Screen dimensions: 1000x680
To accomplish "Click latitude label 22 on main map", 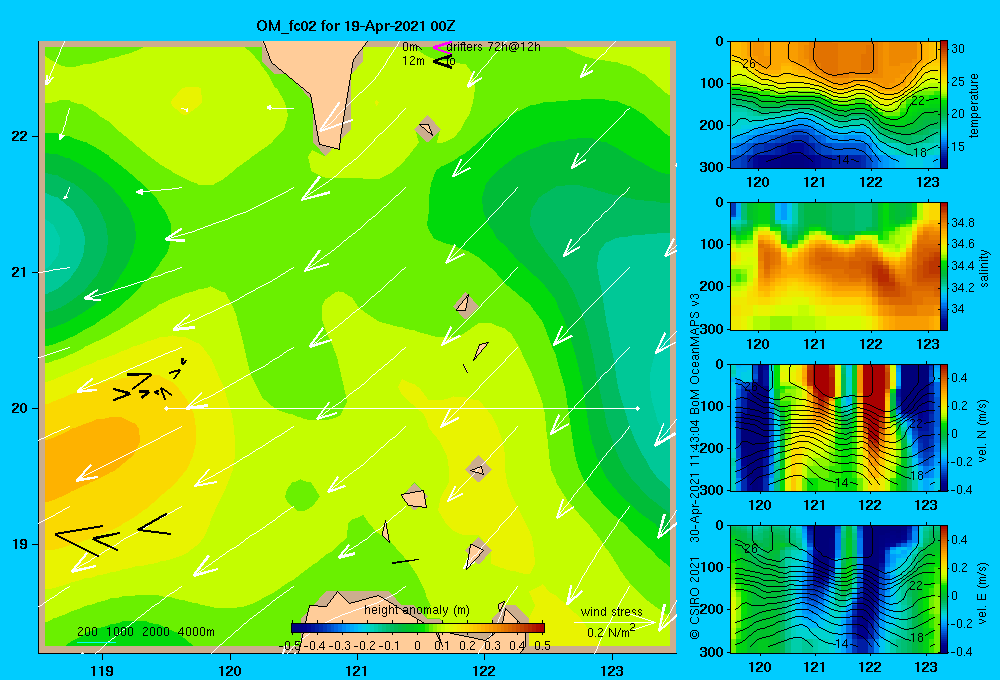I will pyautogui.click(x=19, y=137).
